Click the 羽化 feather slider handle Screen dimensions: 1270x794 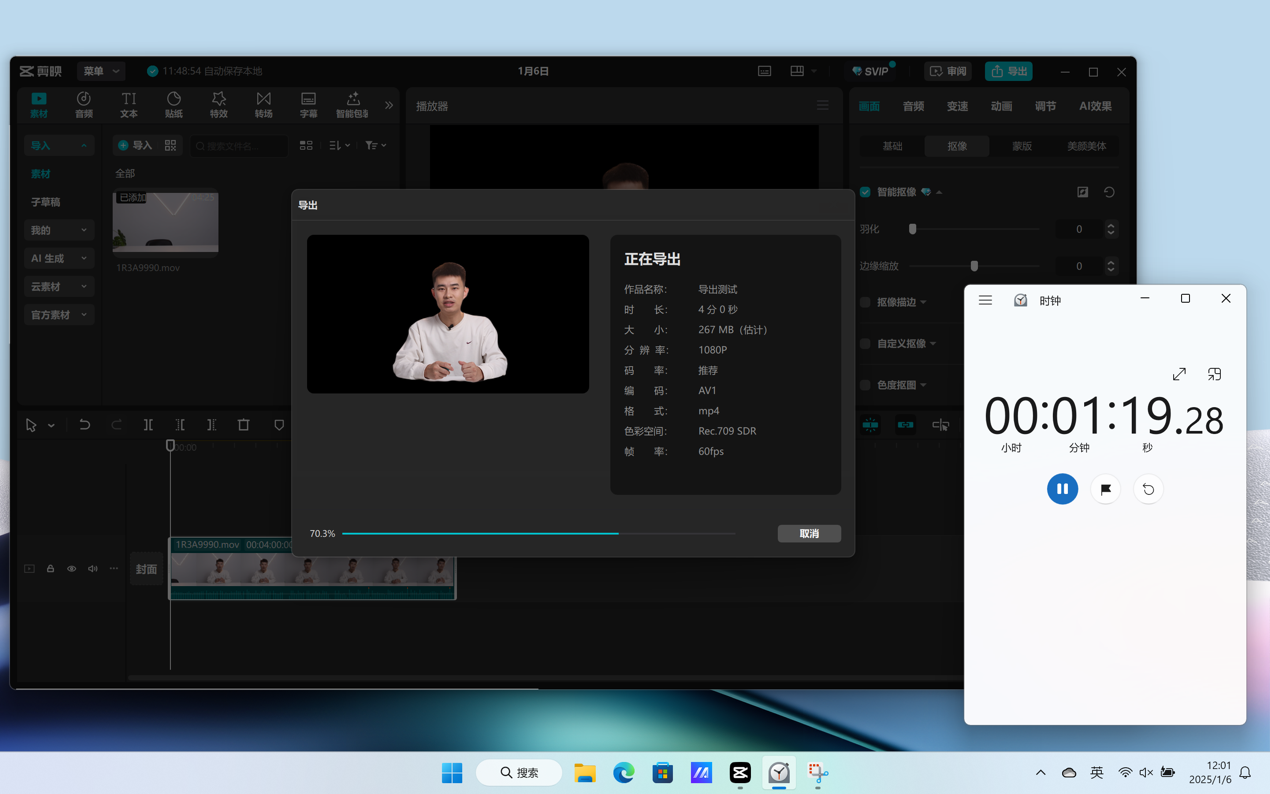click(x=912, y=229)
